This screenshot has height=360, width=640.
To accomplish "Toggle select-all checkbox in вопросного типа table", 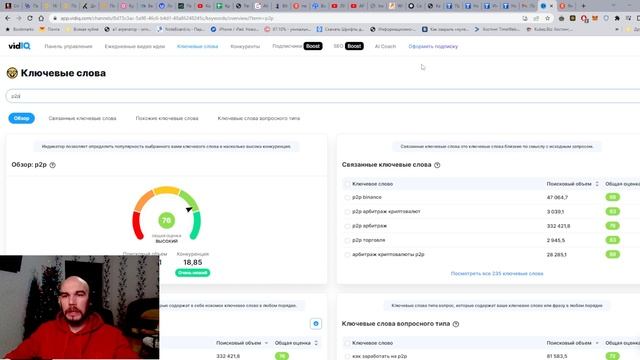I will [x=347, y=343].
